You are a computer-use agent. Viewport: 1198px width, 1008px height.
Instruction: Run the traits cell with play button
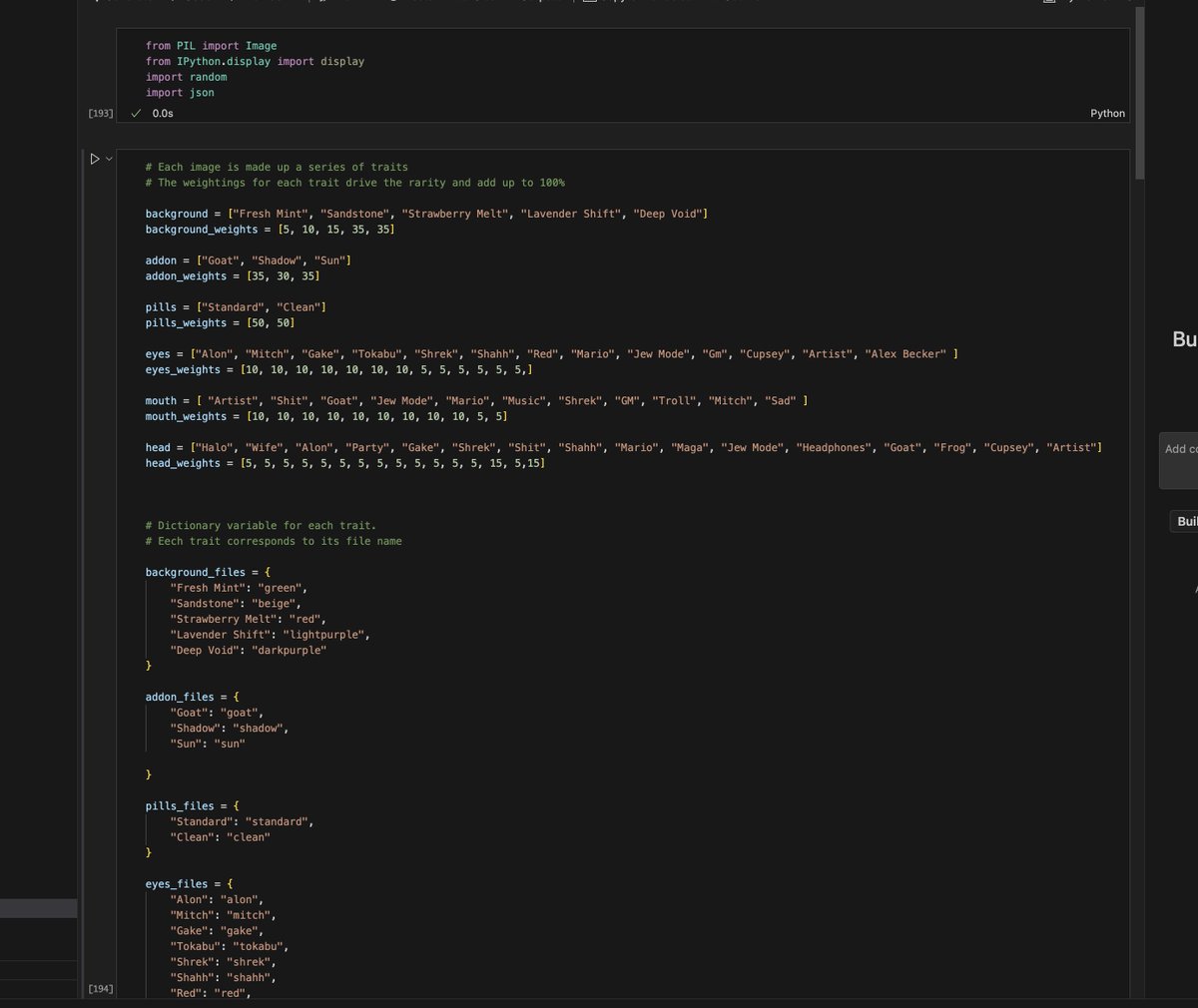(x=95, y=159)
